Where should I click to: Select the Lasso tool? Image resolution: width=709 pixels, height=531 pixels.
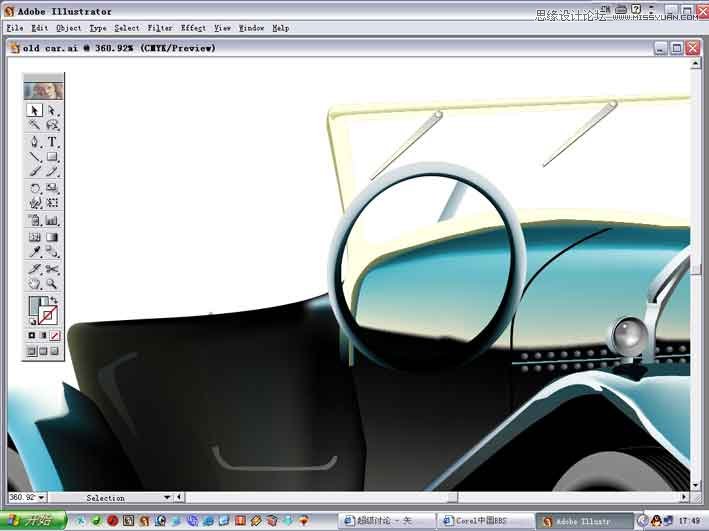click(x=52, y=125)
